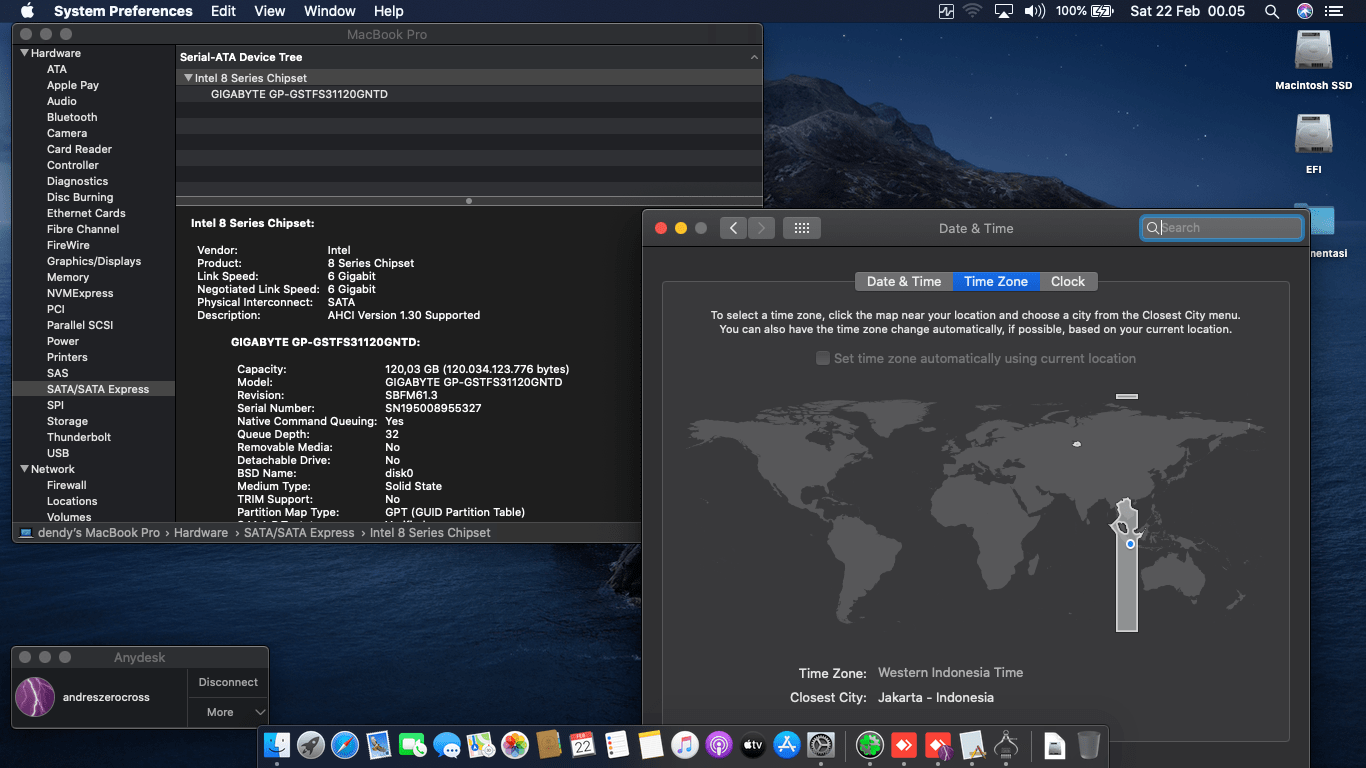Select USB in Hardware sidebar
Image resolution: width=1366 pixels, height=768 pixels.
[58, 453]
